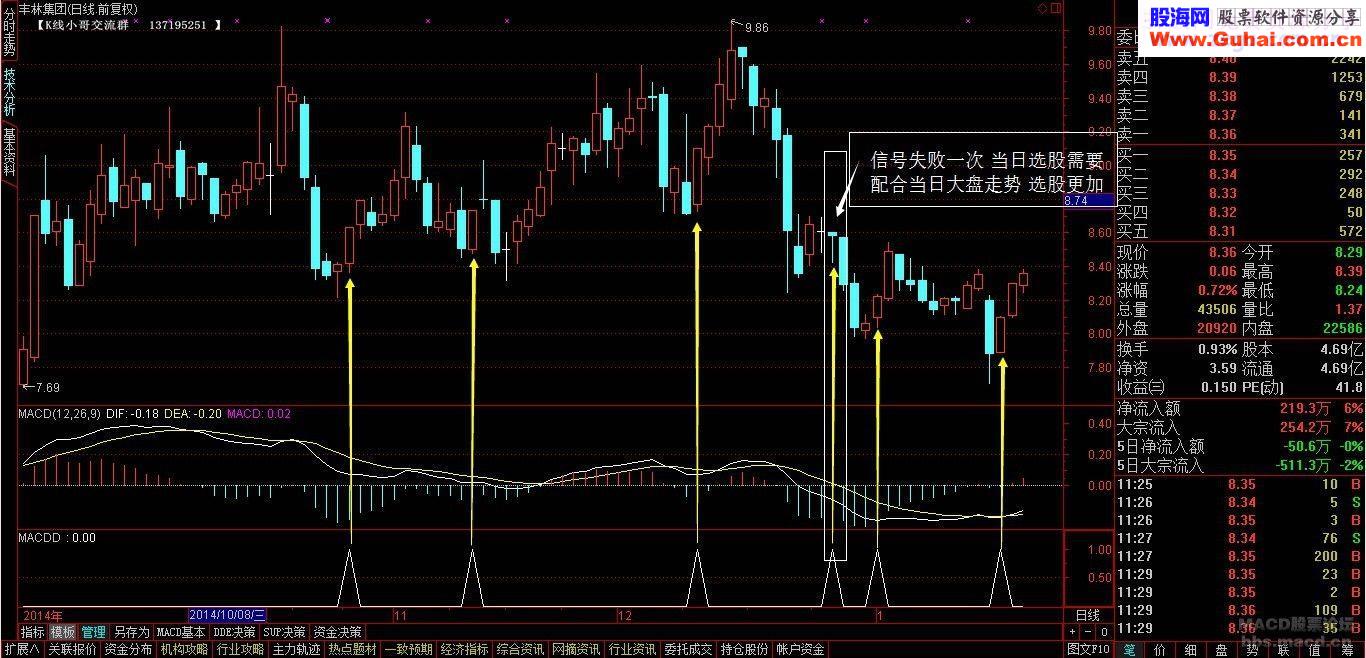
Task: Switch to the SUP决策 template
Action: coord(285,632)
